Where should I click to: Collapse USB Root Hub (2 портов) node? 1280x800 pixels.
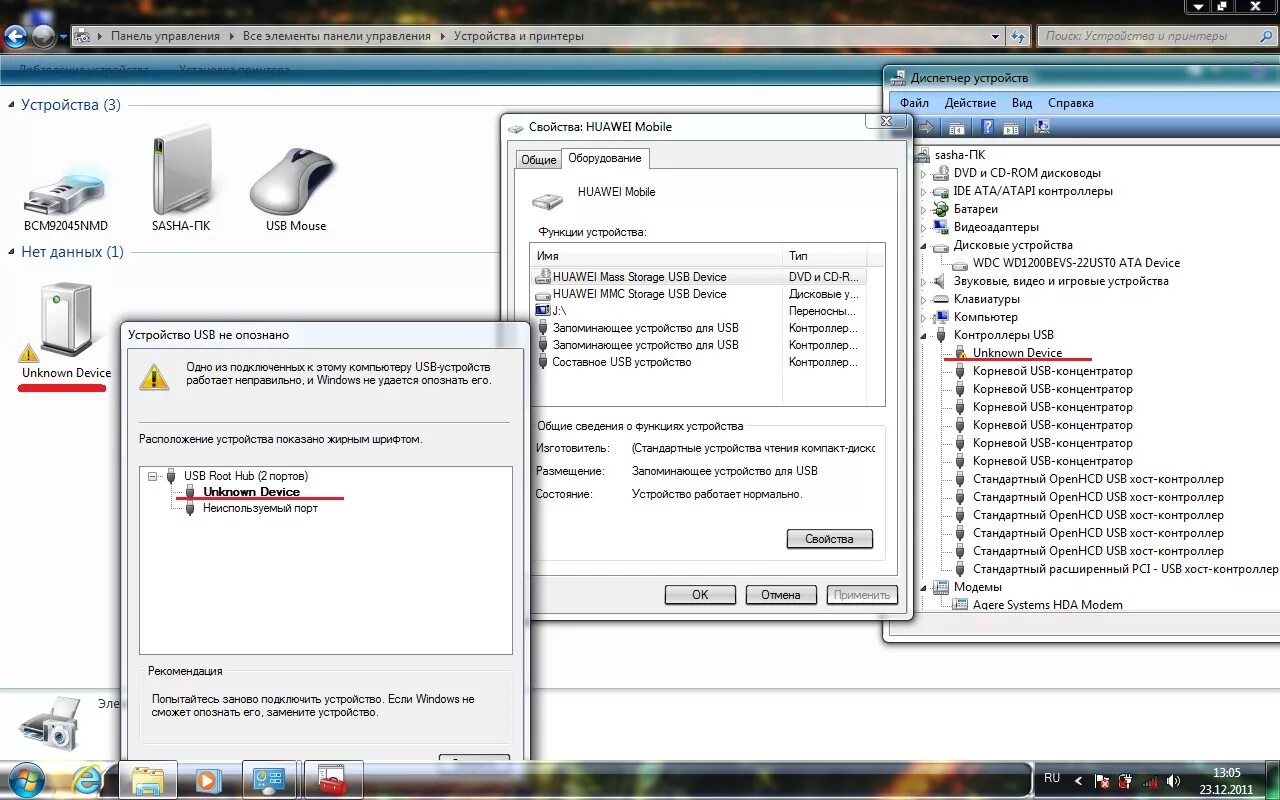pos(153,476)
